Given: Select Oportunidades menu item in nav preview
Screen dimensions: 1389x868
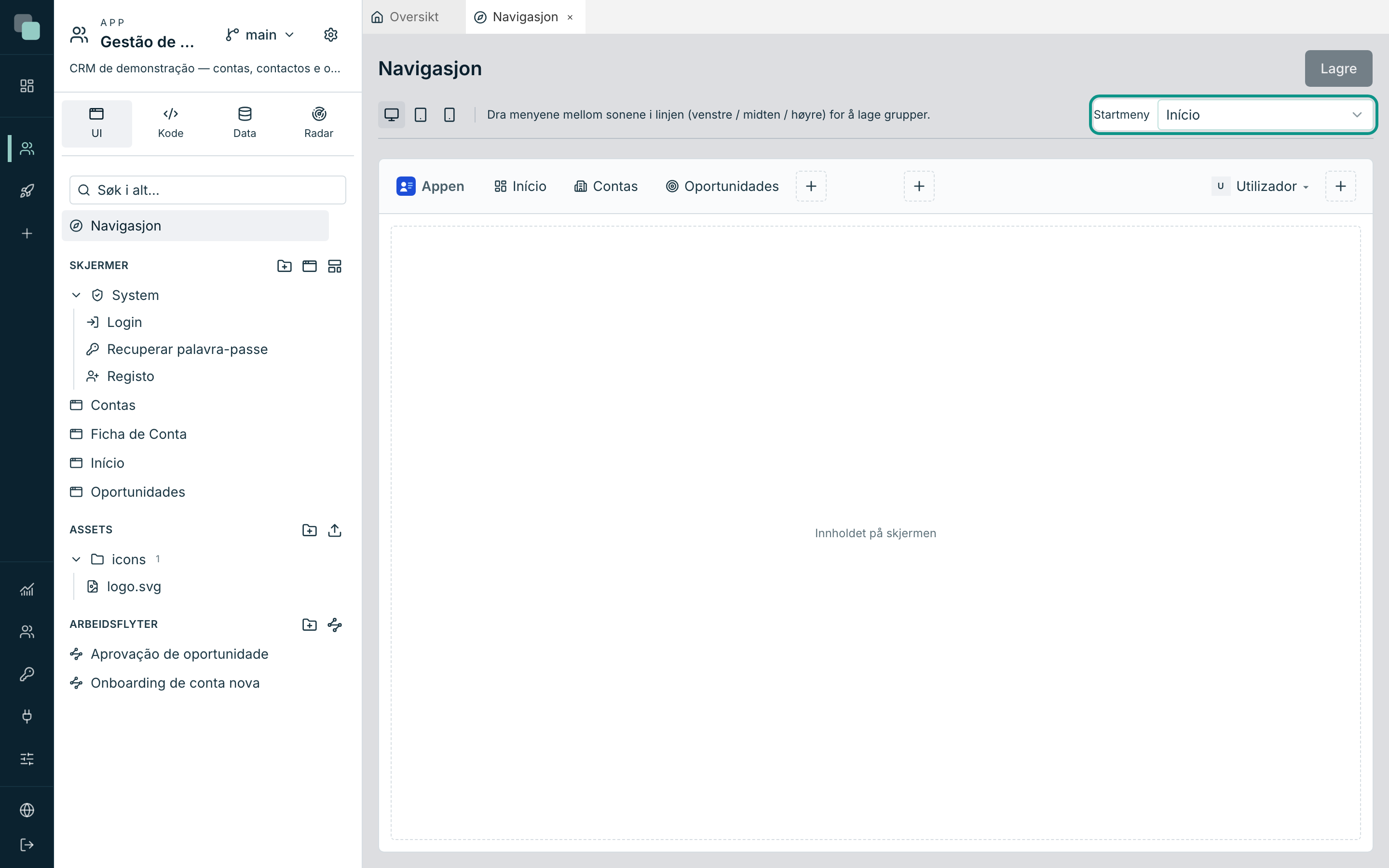Looking at the screenshot, I should tap(722, 186).
